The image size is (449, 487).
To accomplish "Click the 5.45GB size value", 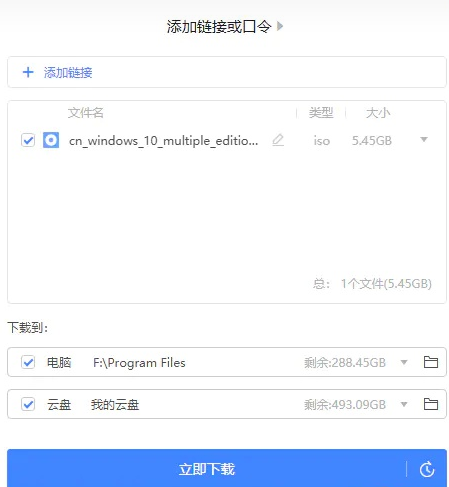I will pos(372,141).
